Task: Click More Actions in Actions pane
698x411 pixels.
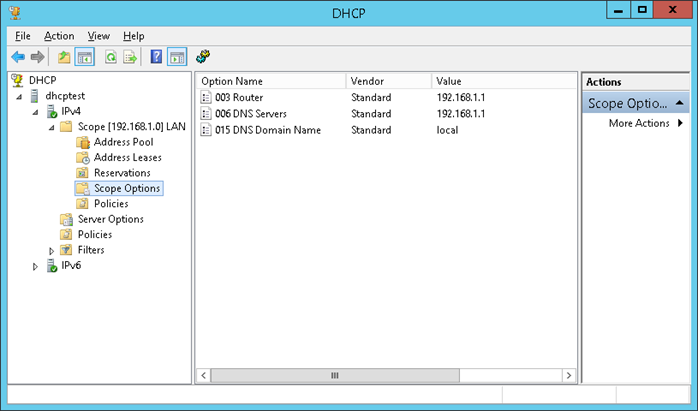Action: tap(639, 124)
